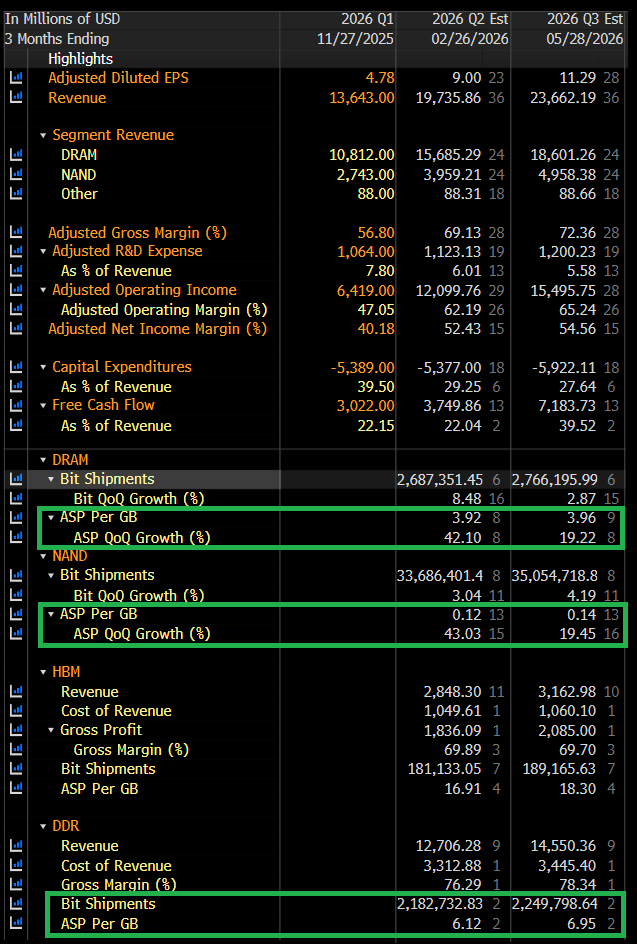Collapse DRAM Bit Shipments triangle
Screen dimensions: 637x944
tap(51, 479)
